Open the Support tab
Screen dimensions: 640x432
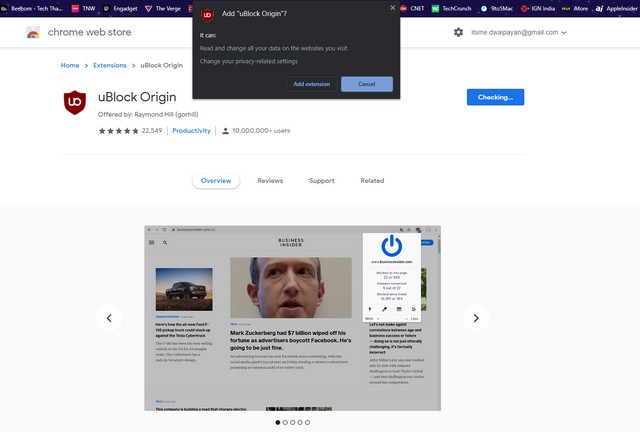tap(322, 180)
